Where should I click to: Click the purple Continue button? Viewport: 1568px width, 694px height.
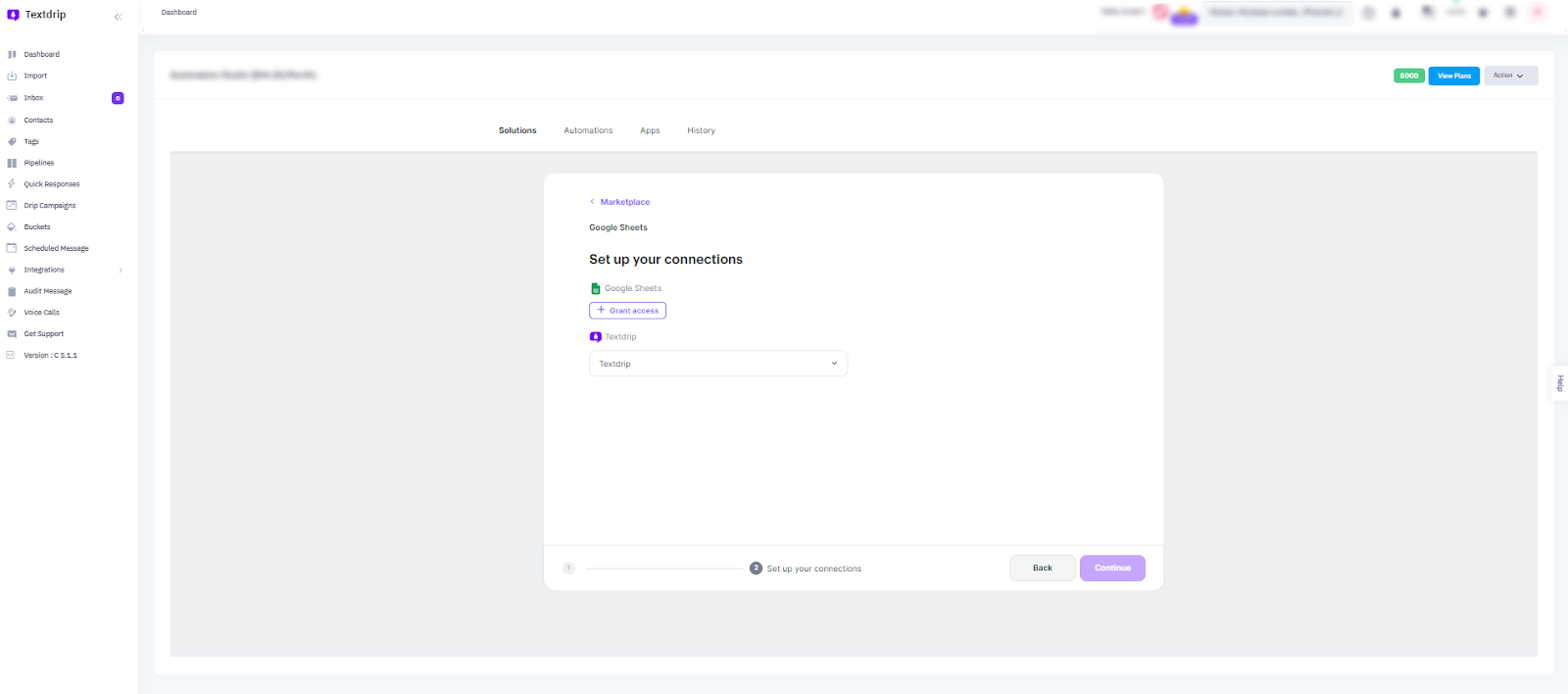[1112, 569]
